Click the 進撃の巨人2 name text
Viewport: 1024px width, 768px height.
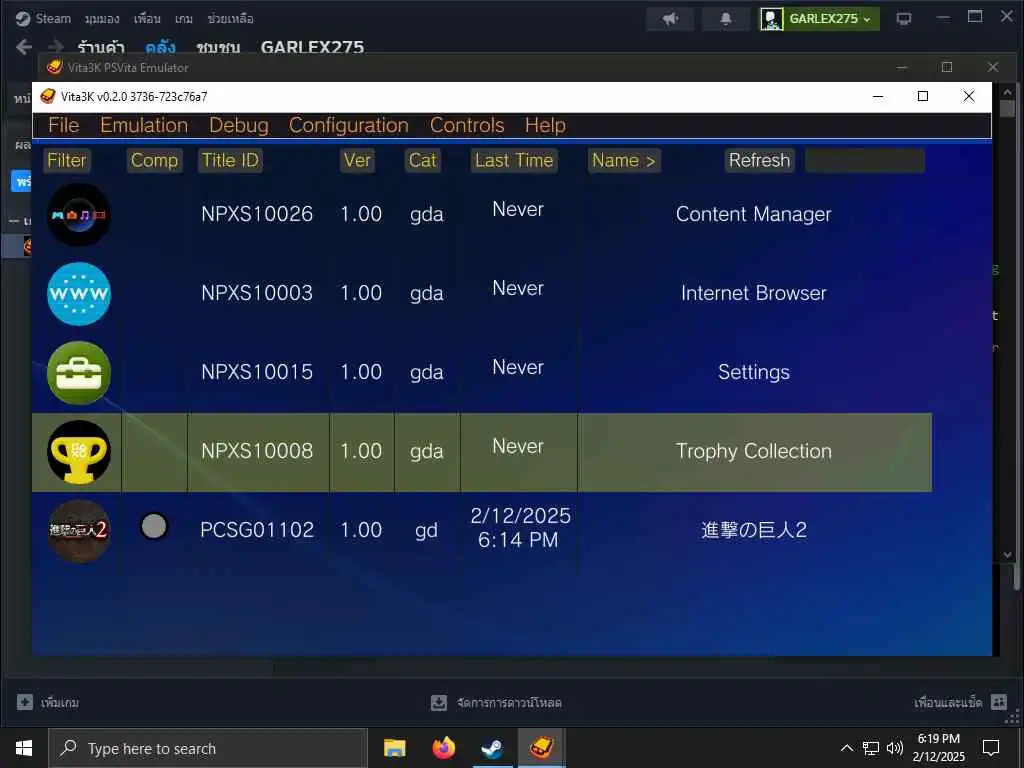tap(754, 530)
